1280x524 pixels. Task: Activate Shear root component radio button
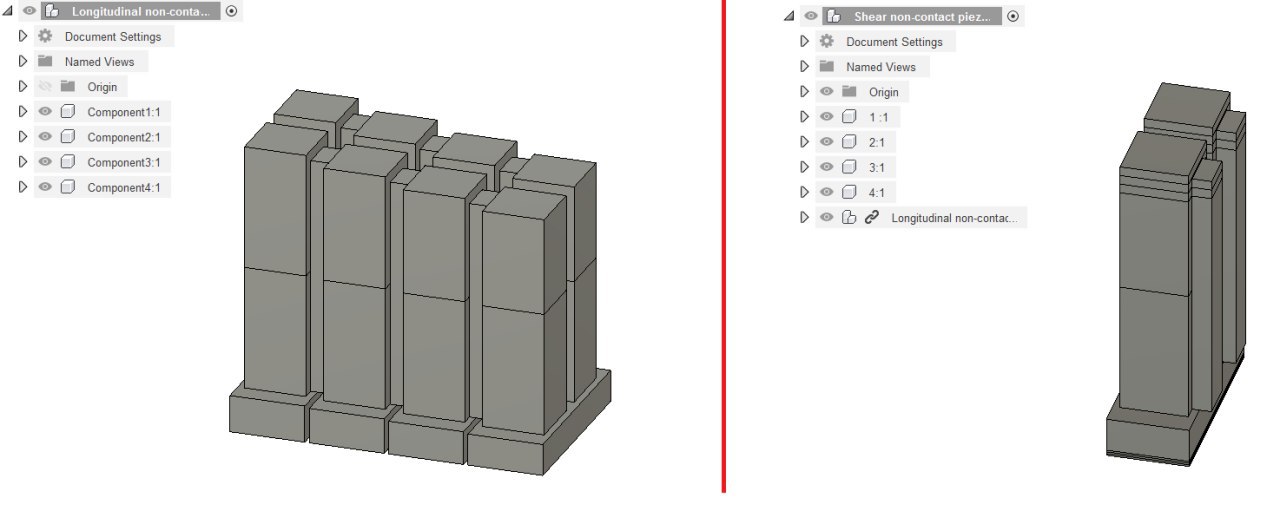click(1013, 17)
